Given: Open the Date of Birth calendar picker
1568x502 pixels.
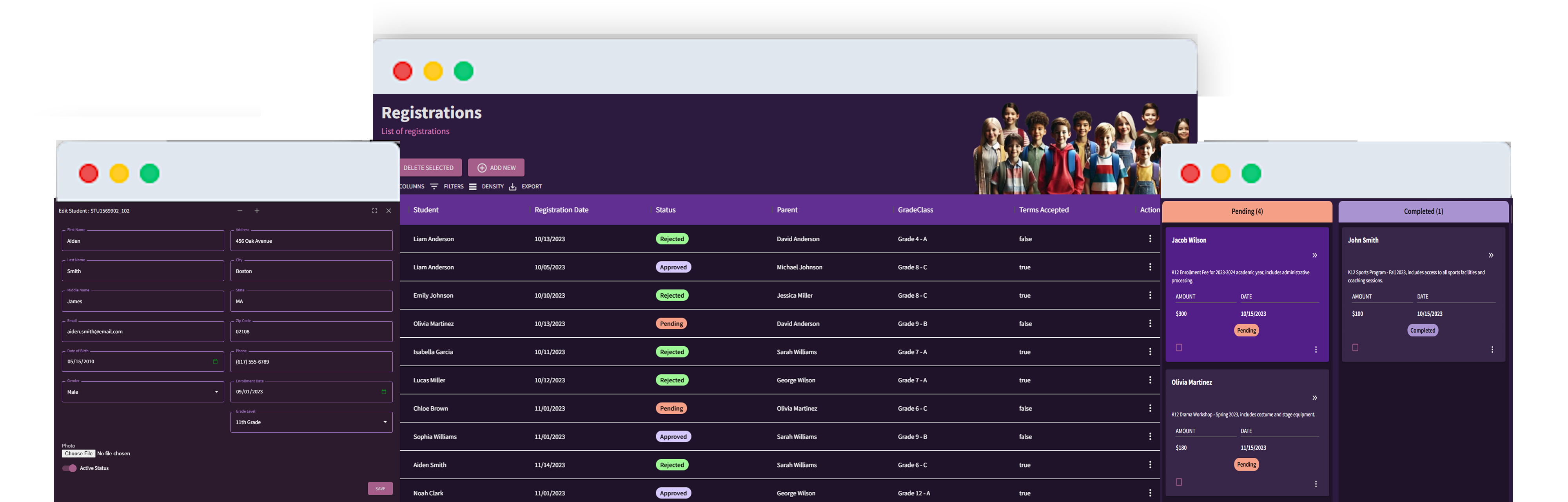Looking at the screenshot, I should point(215,361).
